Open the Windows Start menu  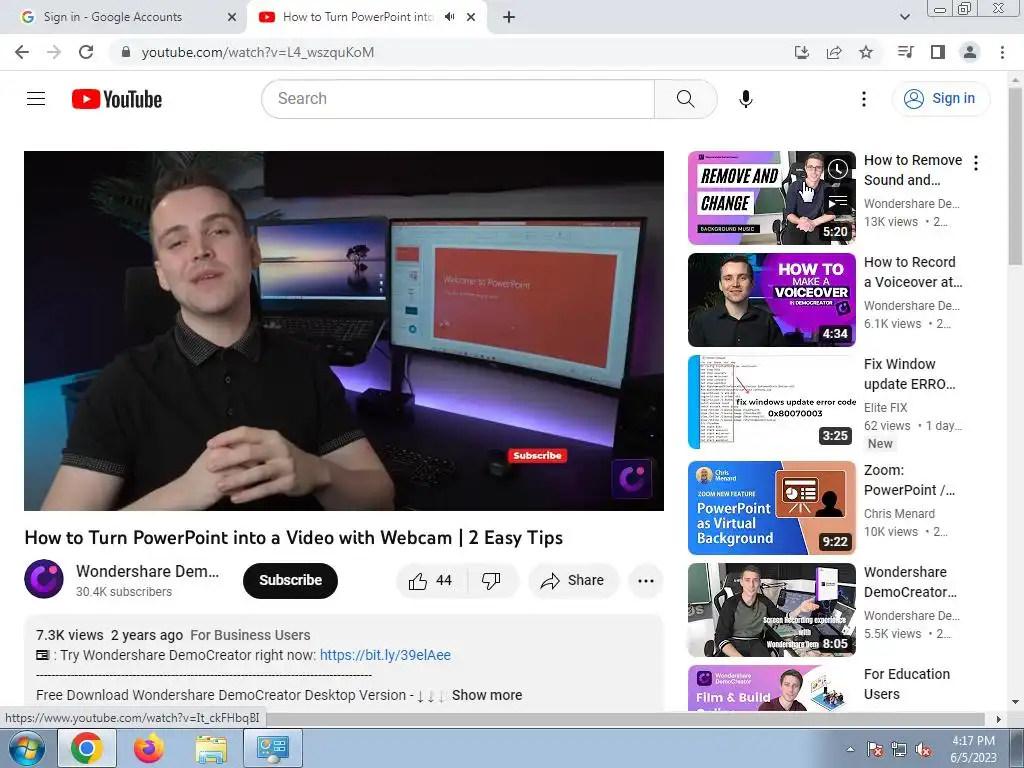pos(25,748)
